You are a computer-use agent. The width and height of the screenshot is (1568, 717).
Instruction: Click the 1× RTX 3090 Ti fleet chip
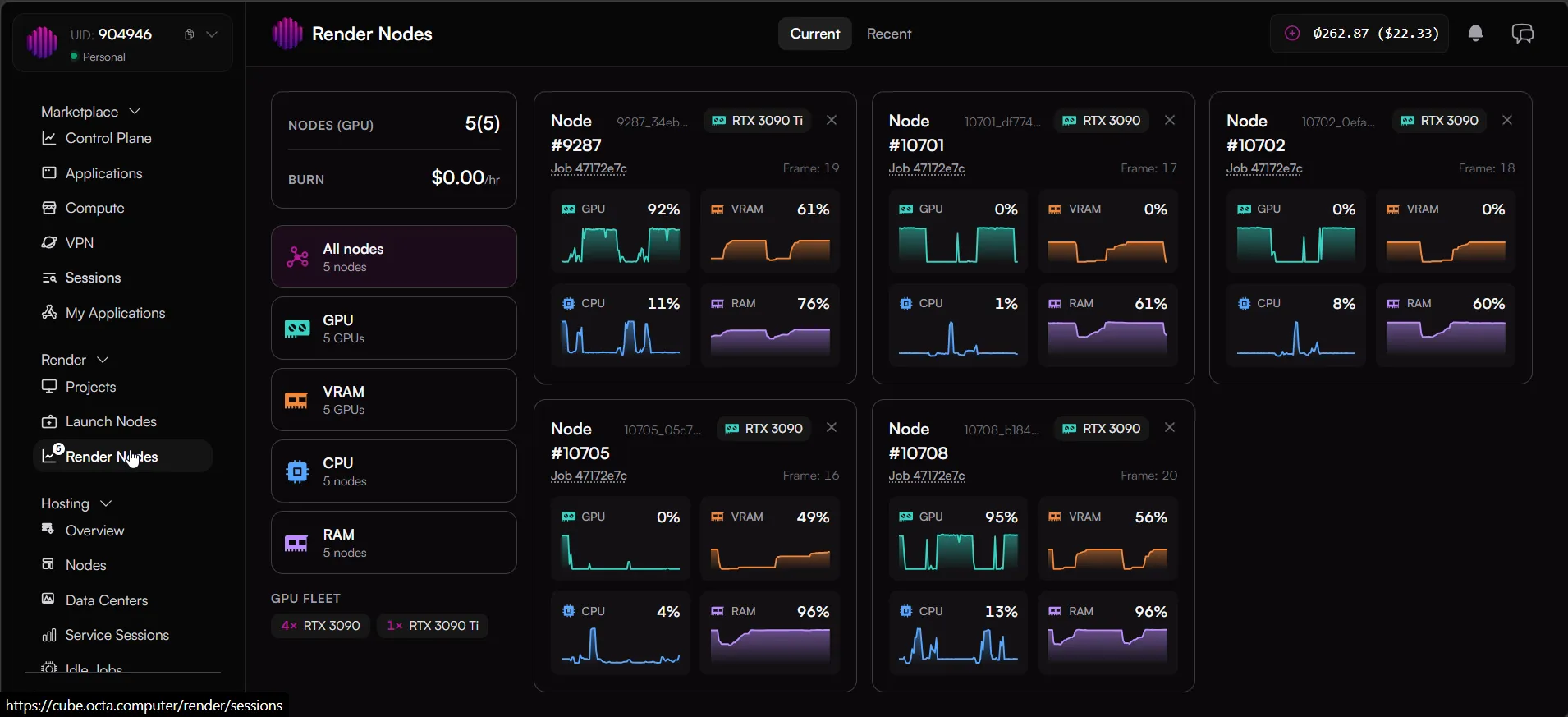pos(433,626)
